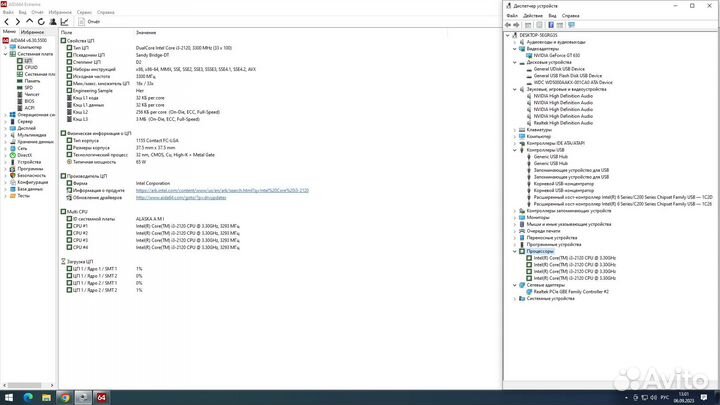Switch to the Избранное tab in AIDA64 sidebar
The image size is (720, 405).
tap(32, 32)
